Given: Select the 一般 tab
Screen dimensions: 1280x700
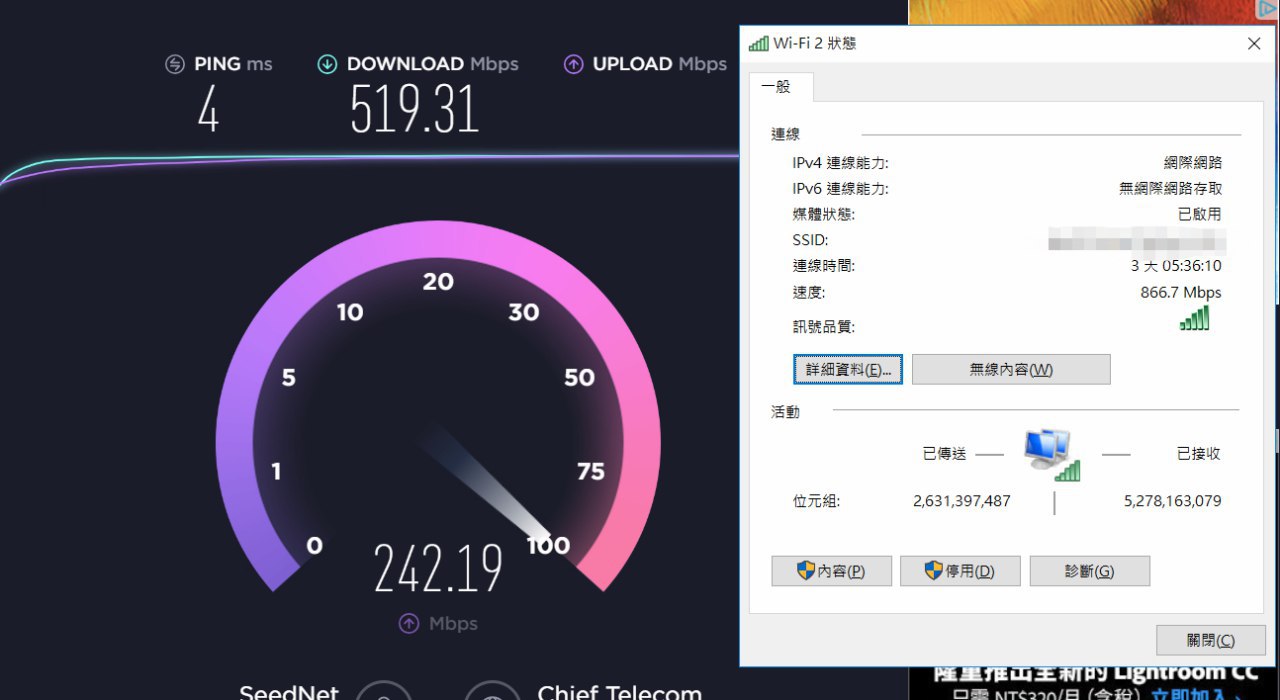Looking at the screenshot, I should [777, 87].
